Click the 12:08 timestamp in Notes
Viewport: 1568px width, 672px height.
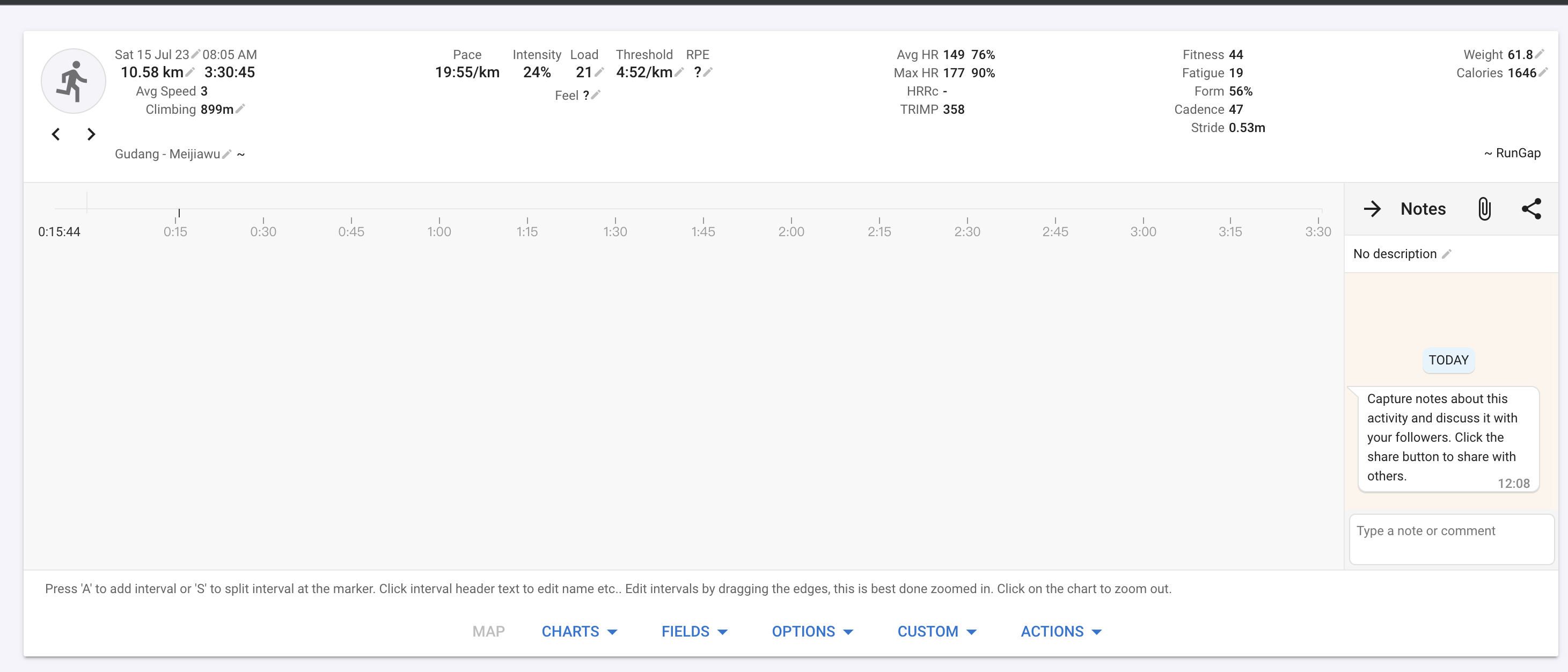pos(1513,483)
